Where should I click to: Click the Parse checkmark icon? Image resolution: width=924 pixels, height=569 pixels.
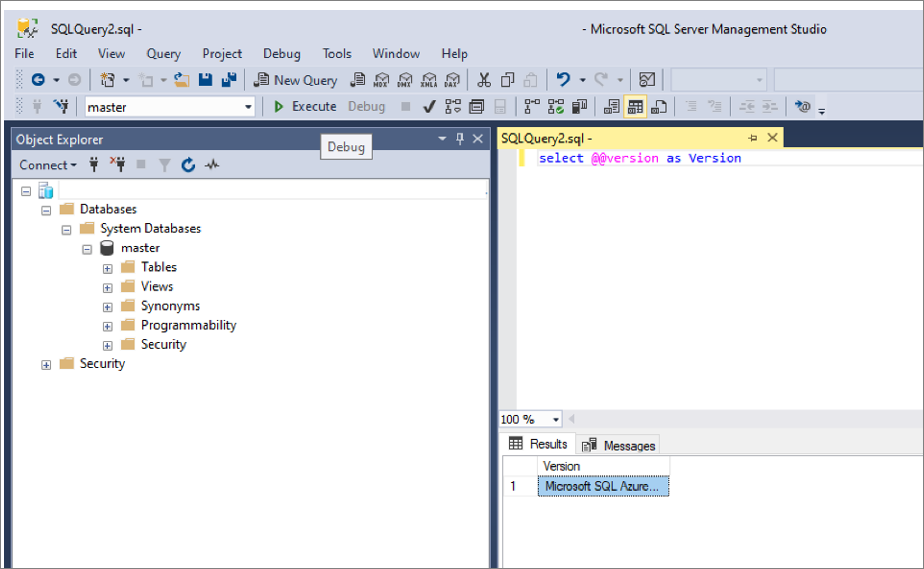pyautogui.click(x=428, y=106)
